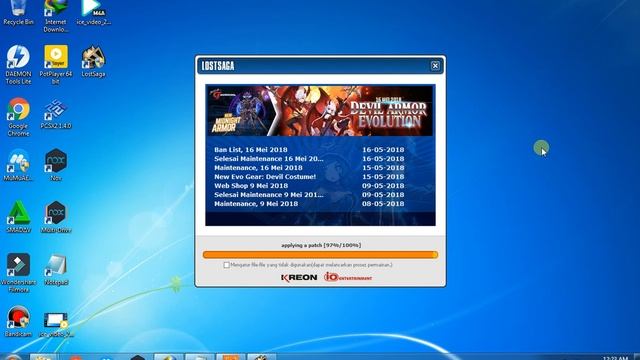Viewport: 640px width, 360px height.
Task: Open the Recycle Bin desktop icon
Action: coord(18,12)
